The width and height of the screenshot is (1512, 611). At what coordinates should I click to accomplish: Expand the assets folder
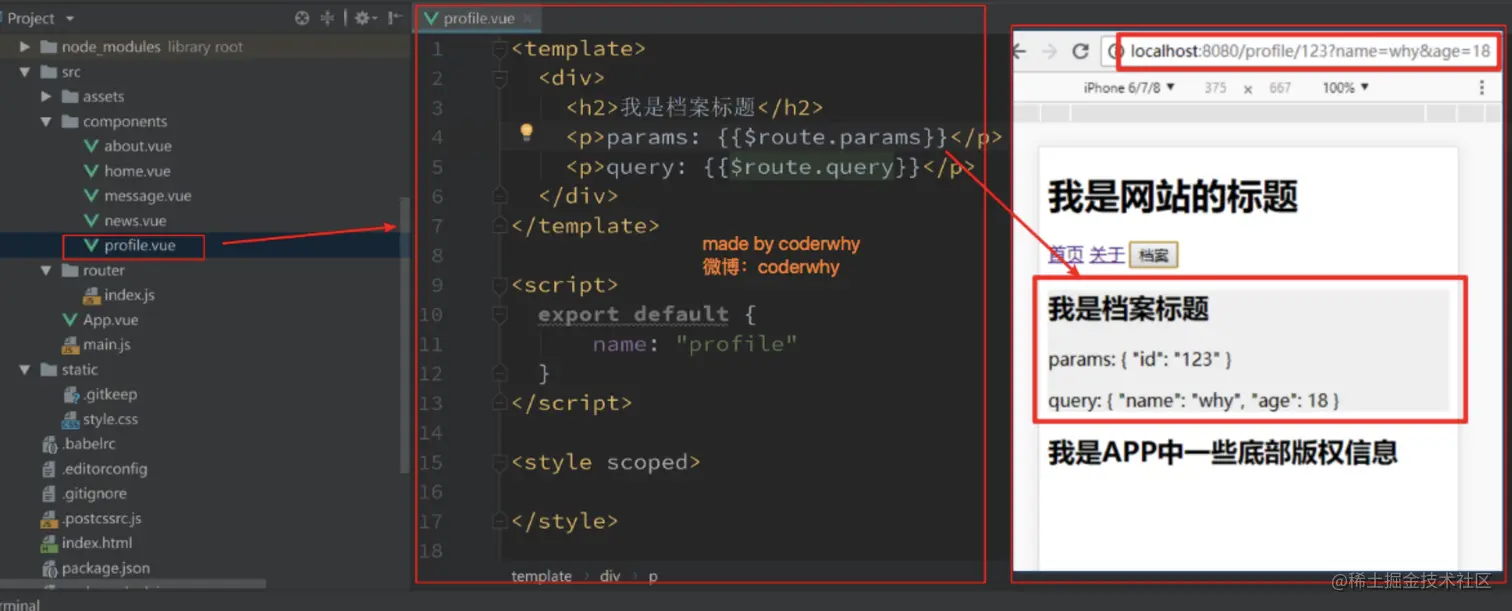tap(46, 97)
